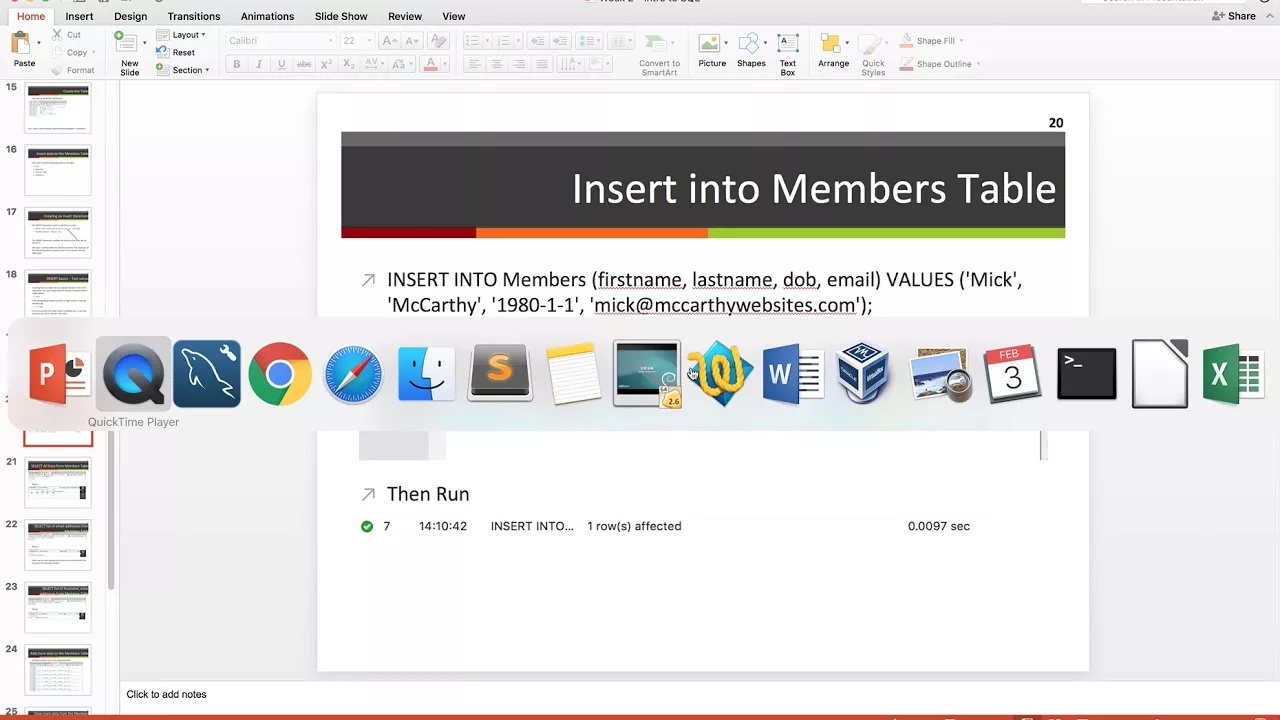Screen dimensions: 1280x720
Task: Toggle underline formatting
Action: click(x=281, y=64)
